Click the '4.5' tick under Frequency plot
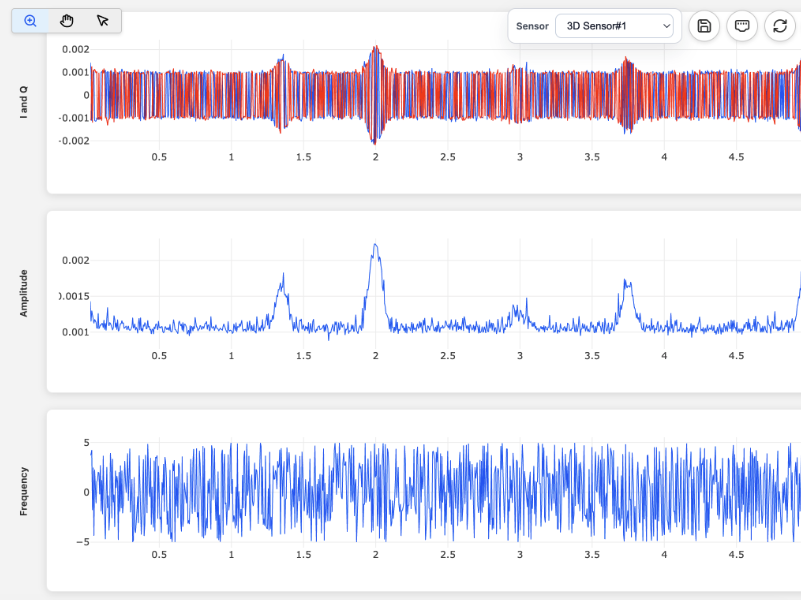This screenshot has height=600, width=801. pos(736,555)
